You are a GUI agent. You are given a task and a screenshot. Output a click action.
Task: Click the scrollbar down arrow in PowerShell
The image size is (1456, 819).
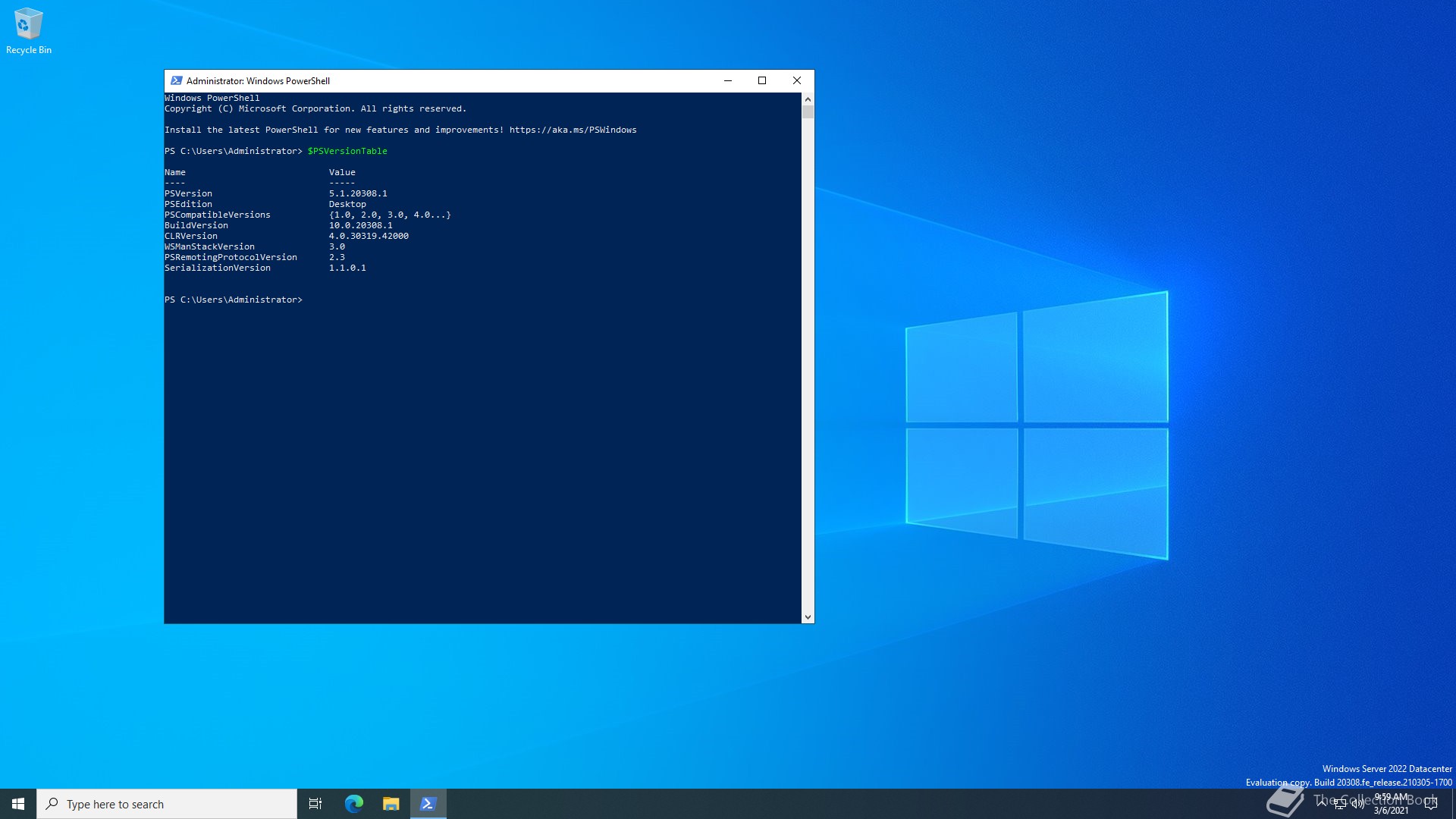[808, 617]
